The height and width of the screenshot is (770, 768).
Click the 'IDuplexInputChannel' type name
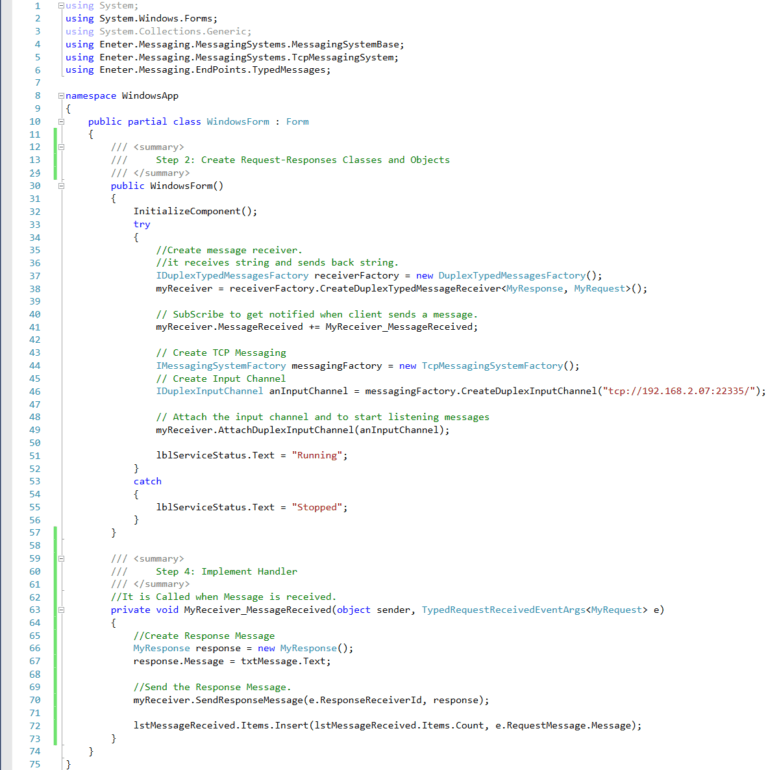tap(209, 391)
